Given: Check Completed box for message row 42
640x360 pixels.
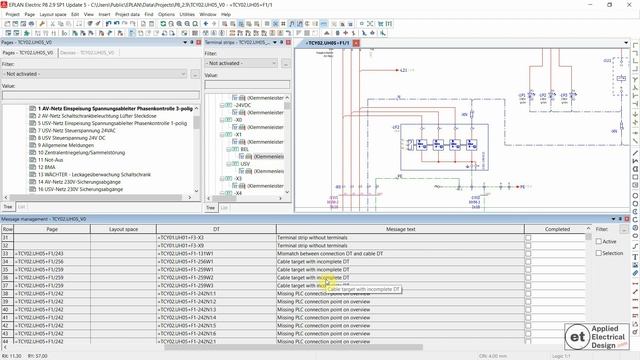Looking at the screenshot, I should 528,326.
